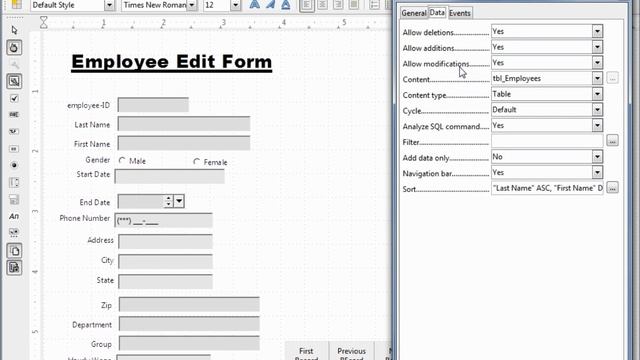
Task: Open the font name dropdown
Action: [192, 5]
